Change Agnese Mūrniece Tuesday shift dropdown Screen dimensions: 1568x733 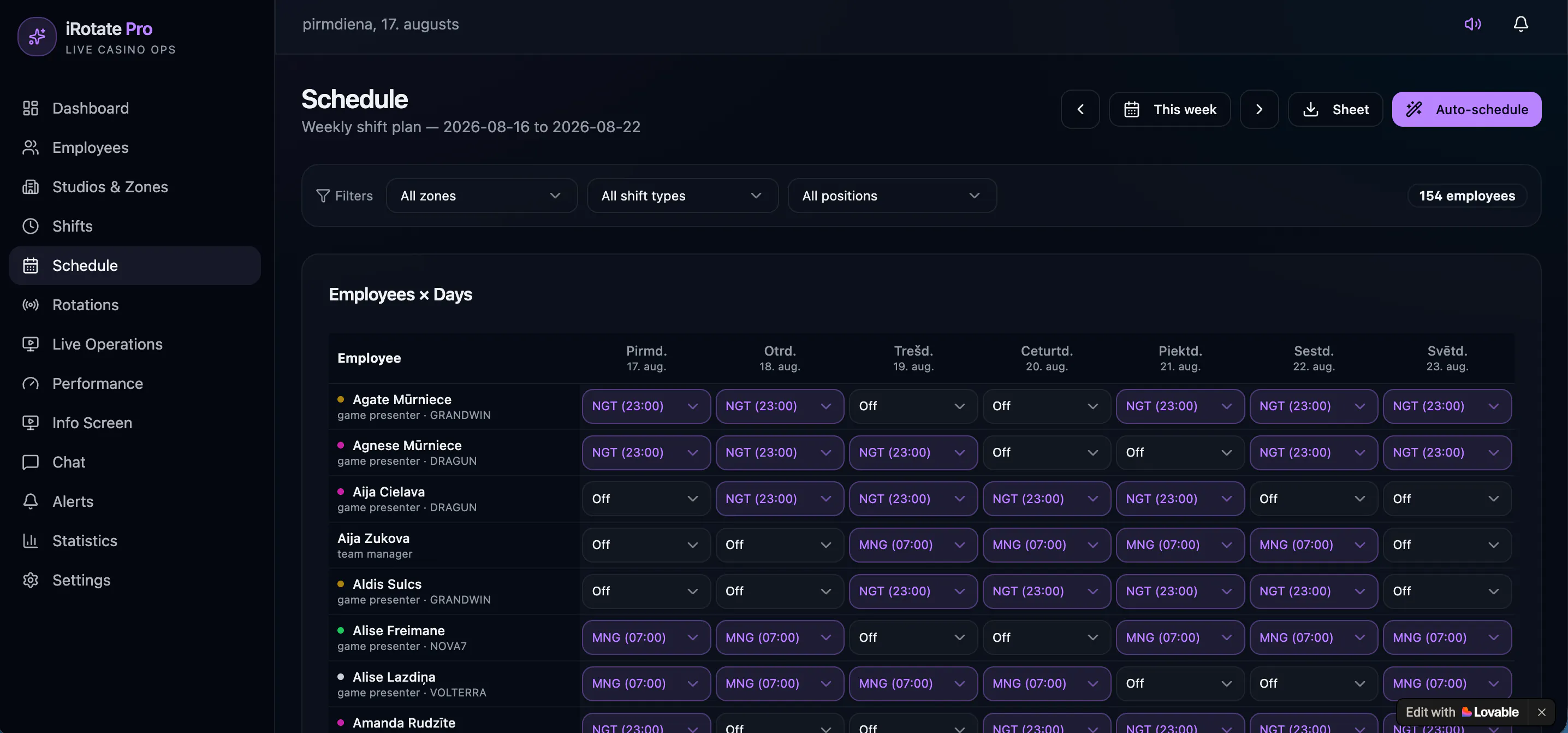click(x=779, y=452)
